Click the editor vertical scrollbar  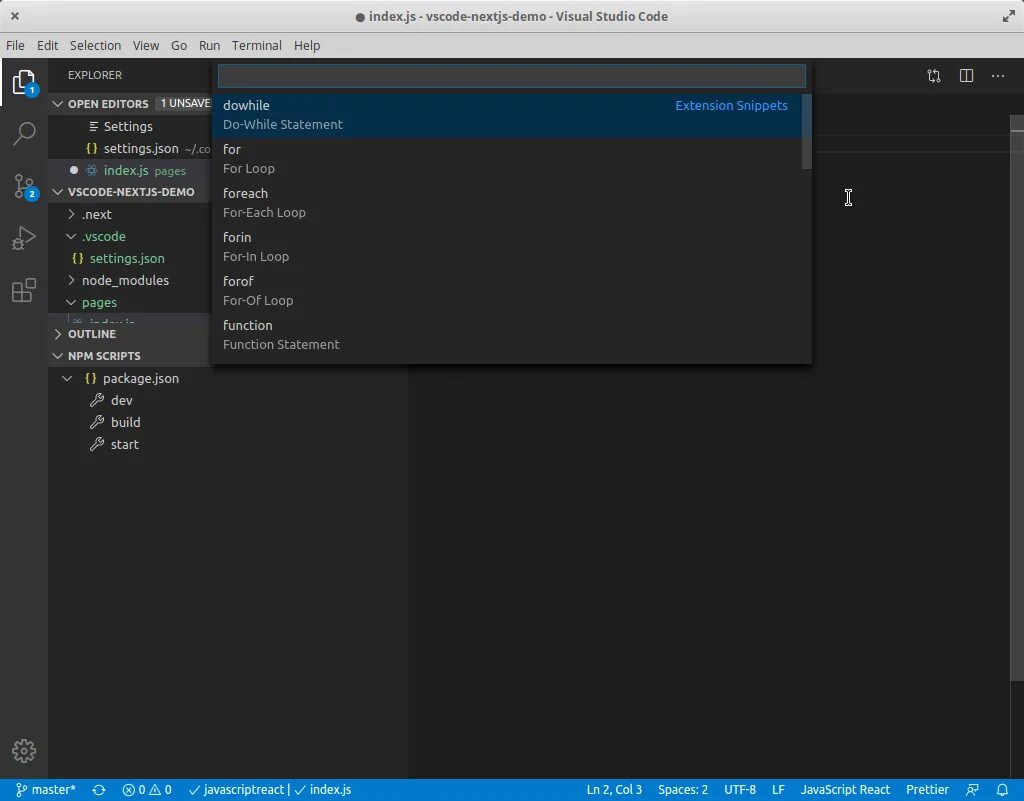pyautogui.click(x=1017, y=398)
